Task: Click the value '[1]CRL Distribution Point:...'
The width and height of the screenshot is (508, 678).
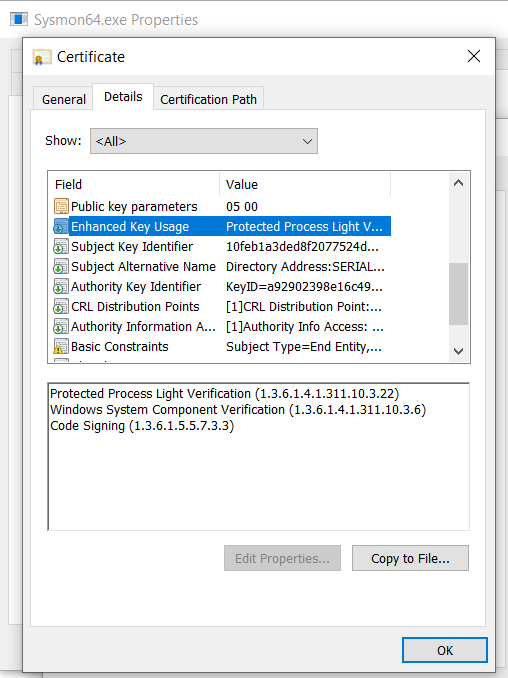Action: click(304, 307)
